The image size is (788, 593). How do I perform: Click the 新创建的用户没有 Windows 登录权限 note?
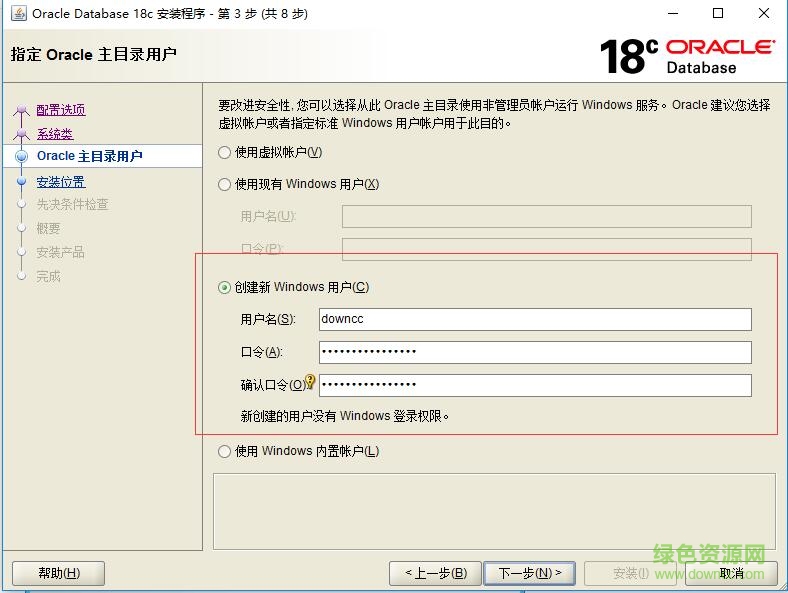[345, 416]
